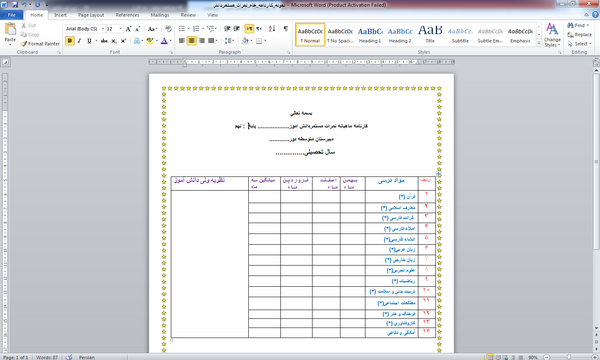This screenshot has height=360, width=600.
Task: Expand the Numbering list dropdown arrow
Action: tap(203, 29)
